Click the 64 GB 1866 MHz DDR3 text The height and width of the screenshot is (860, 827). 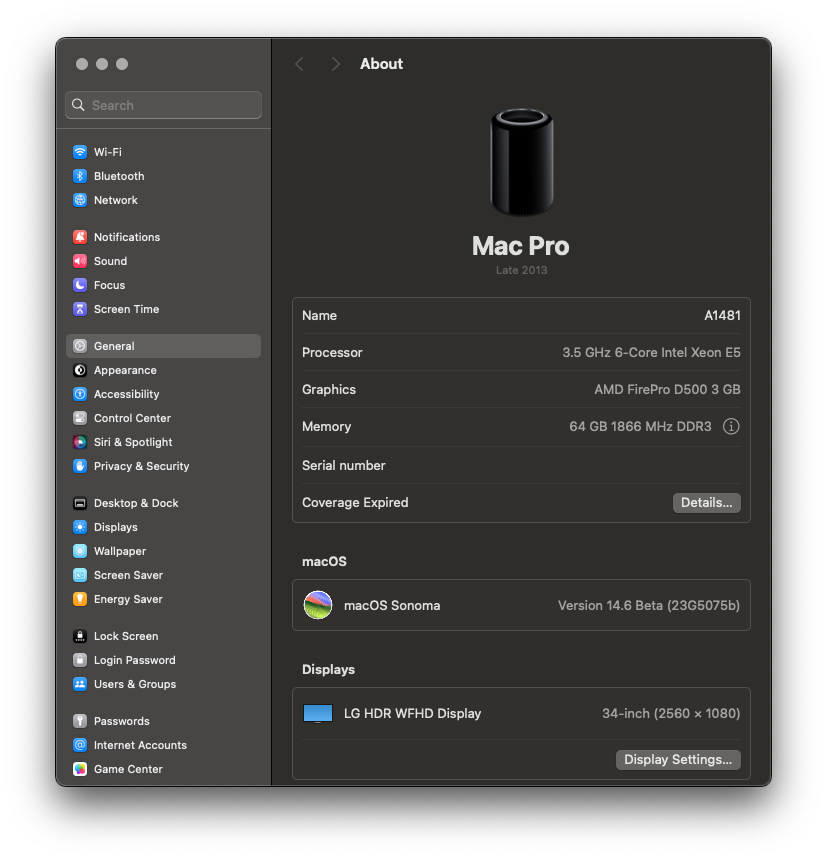[x=640, y=427]
